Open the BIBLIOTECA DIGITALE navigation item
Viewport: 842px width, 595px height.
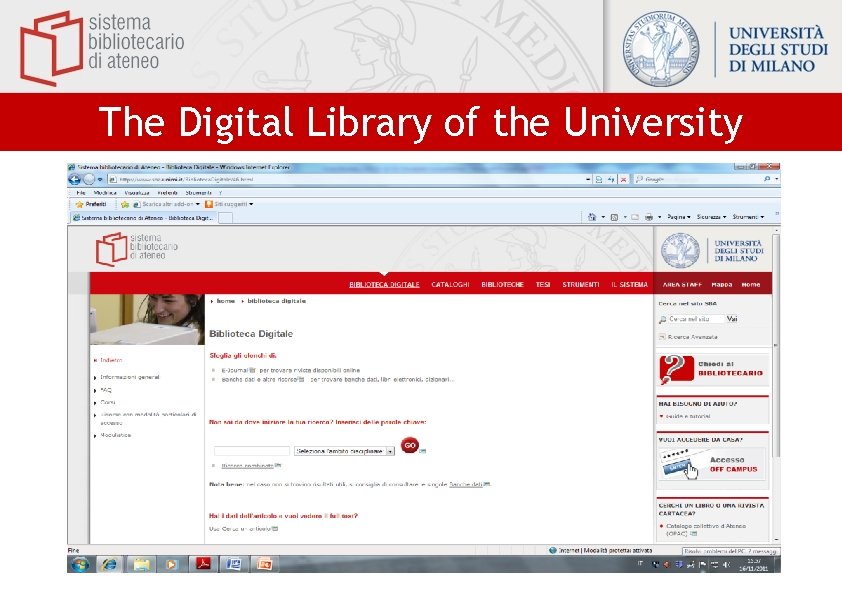click(x=384, y=285)
